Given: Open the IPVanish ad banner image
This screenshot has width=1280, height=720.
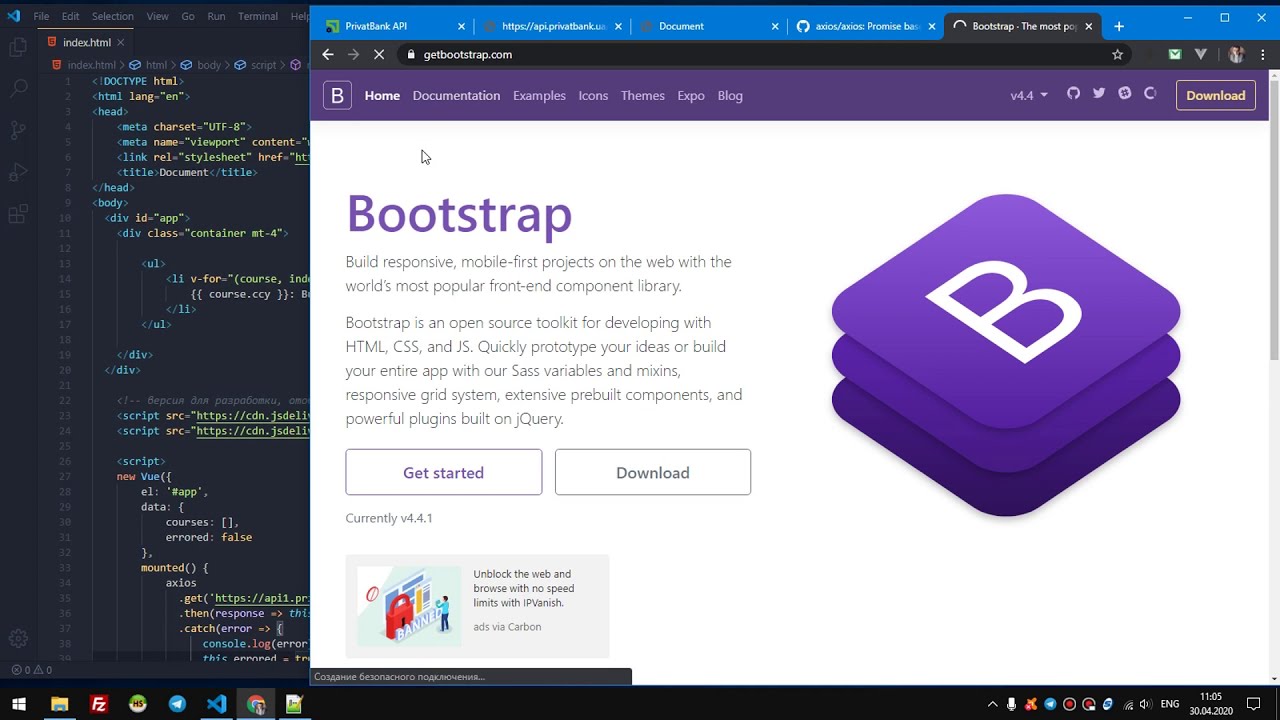Looking at the screenshot, I should [410, 605].
